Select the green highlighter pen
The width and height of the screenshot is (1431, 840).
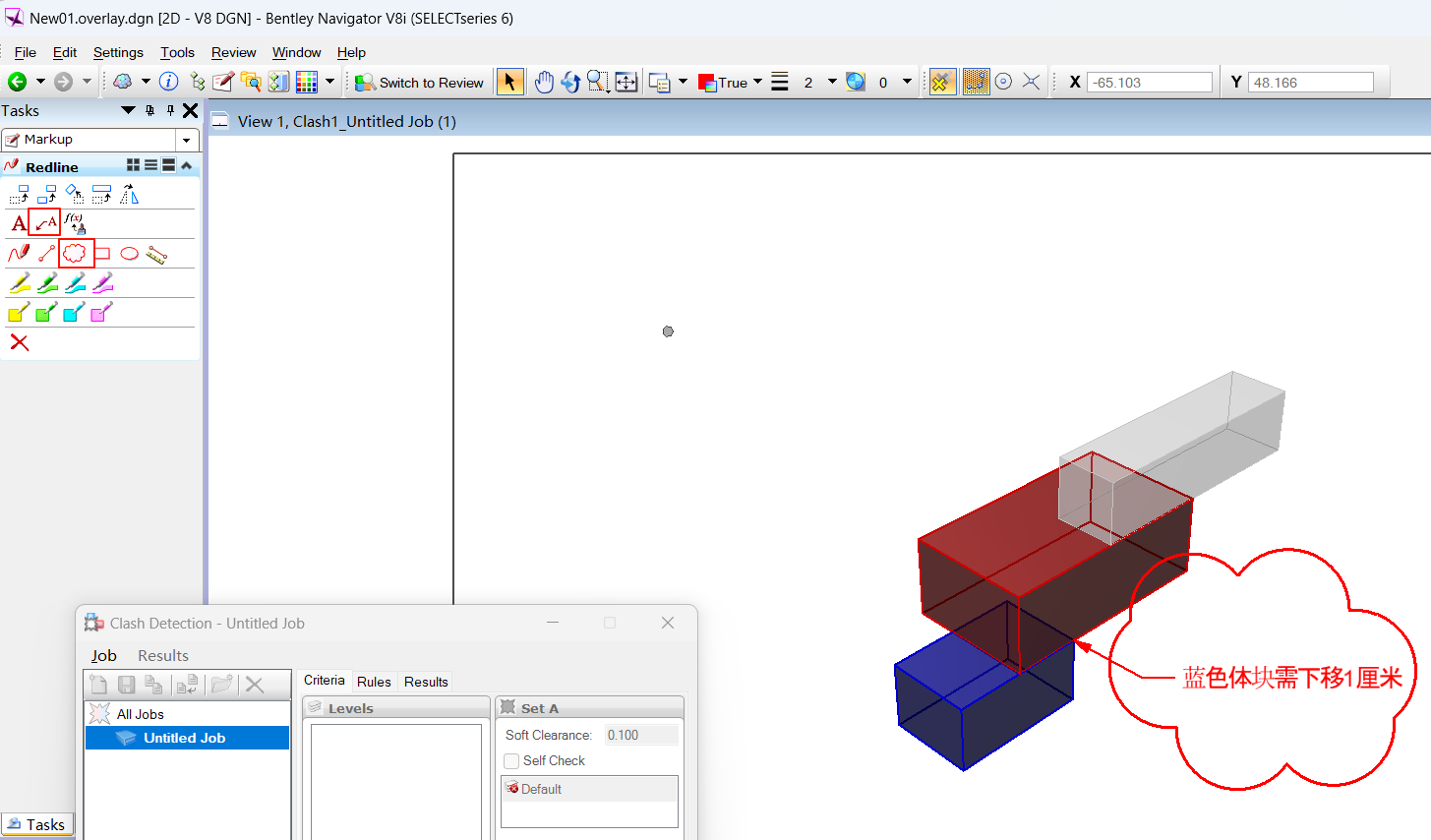(47, 284)
